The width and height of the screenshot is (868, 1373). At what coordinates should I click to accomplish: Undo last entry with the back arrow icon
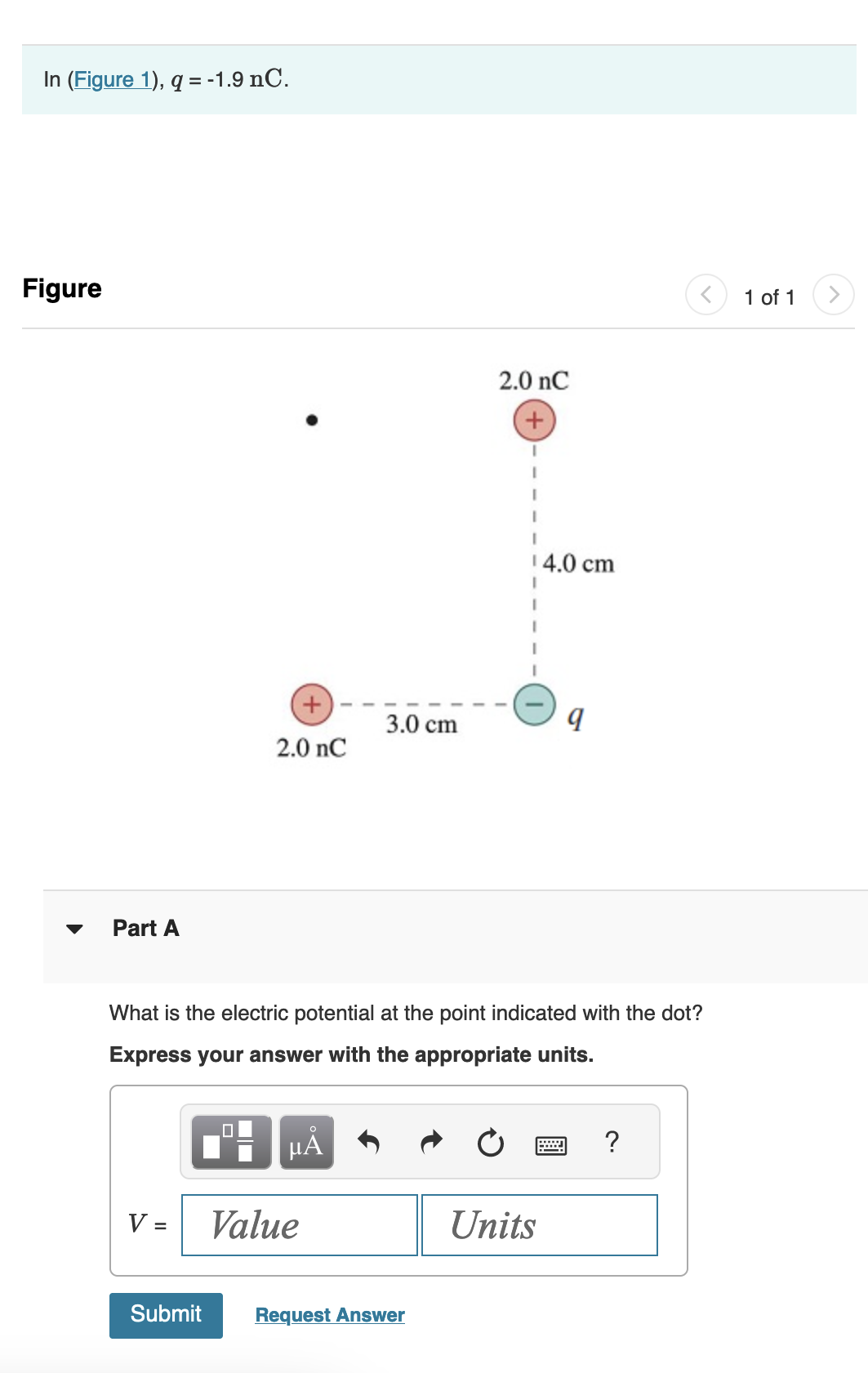click(x=367, y=1142)
